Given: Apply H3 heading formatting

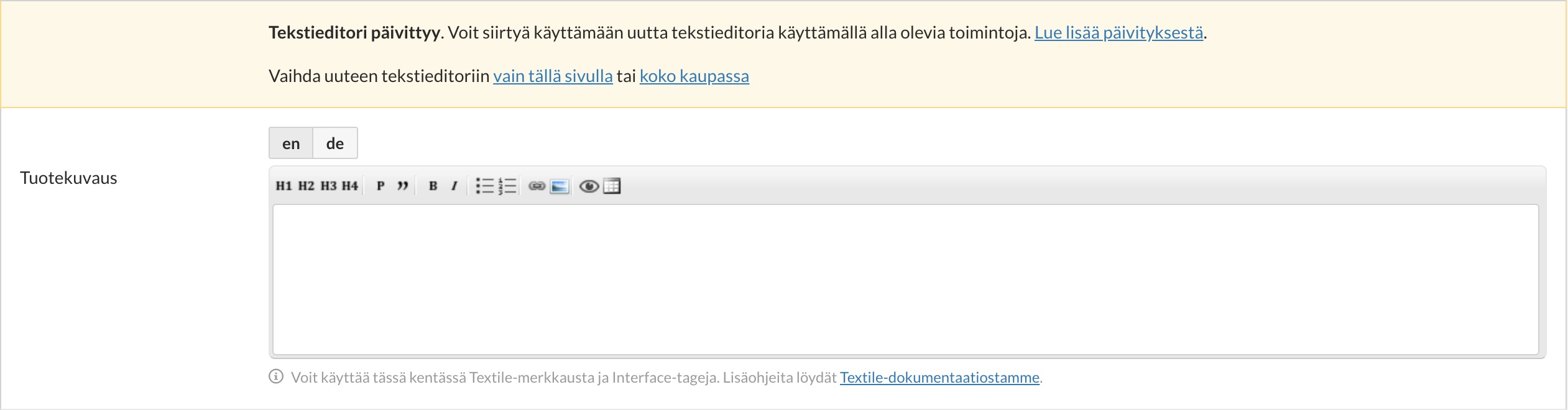Looking at the screenshot, I should (328, 186).
